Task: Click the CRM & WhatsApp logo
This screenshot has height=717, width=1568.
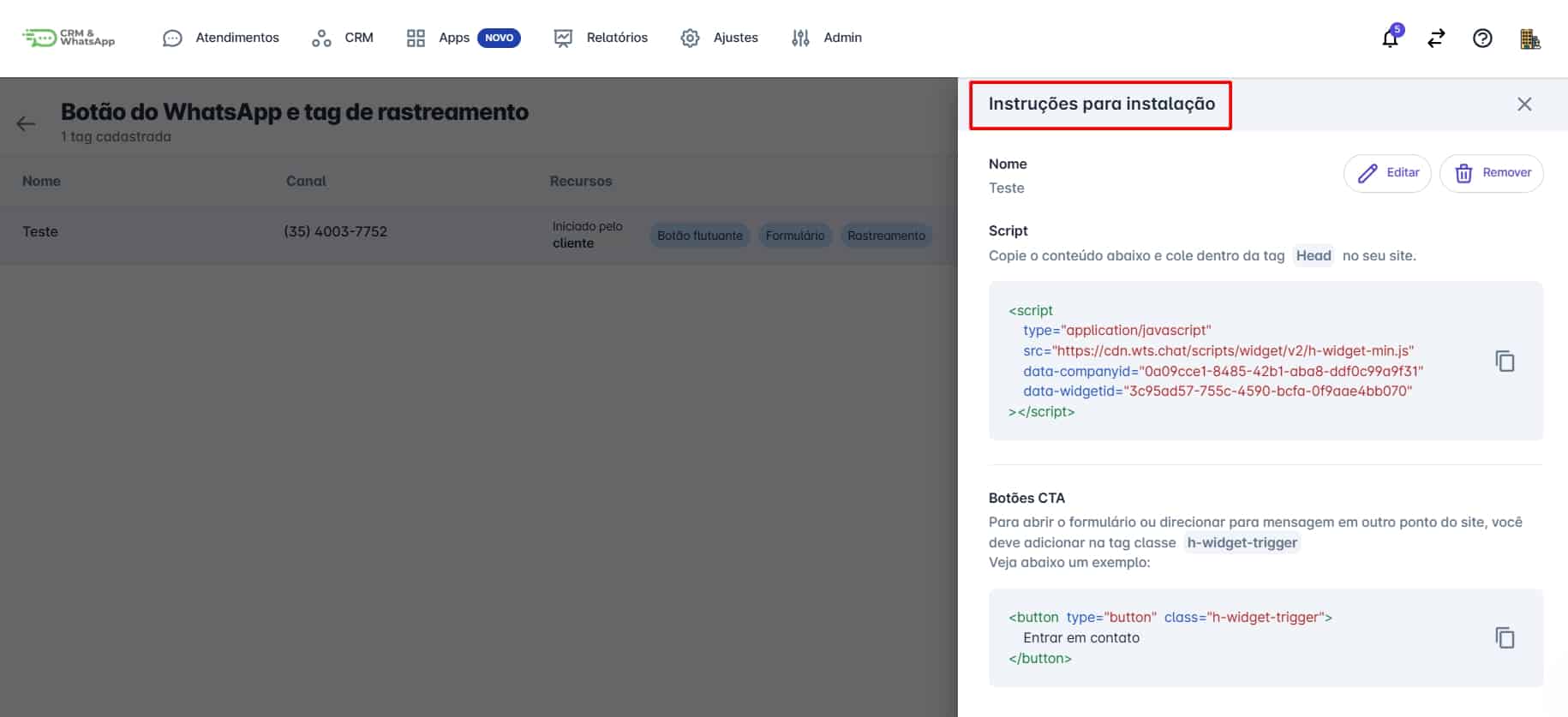Action: (69, 38)
